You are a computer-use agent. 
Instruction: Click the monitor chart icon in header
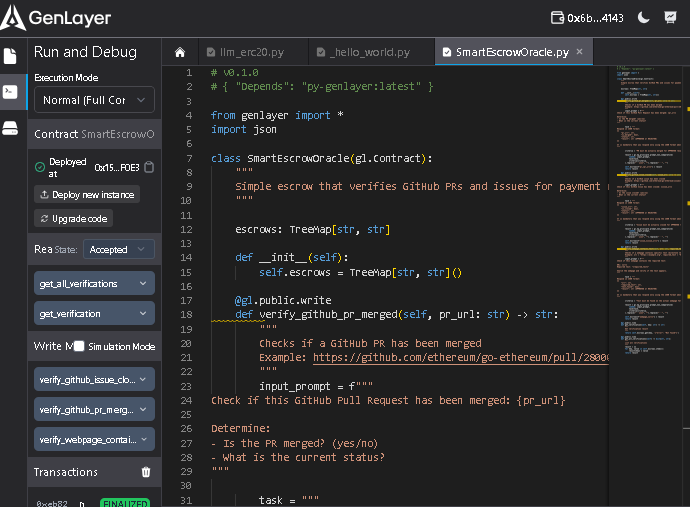coord(670,18)
